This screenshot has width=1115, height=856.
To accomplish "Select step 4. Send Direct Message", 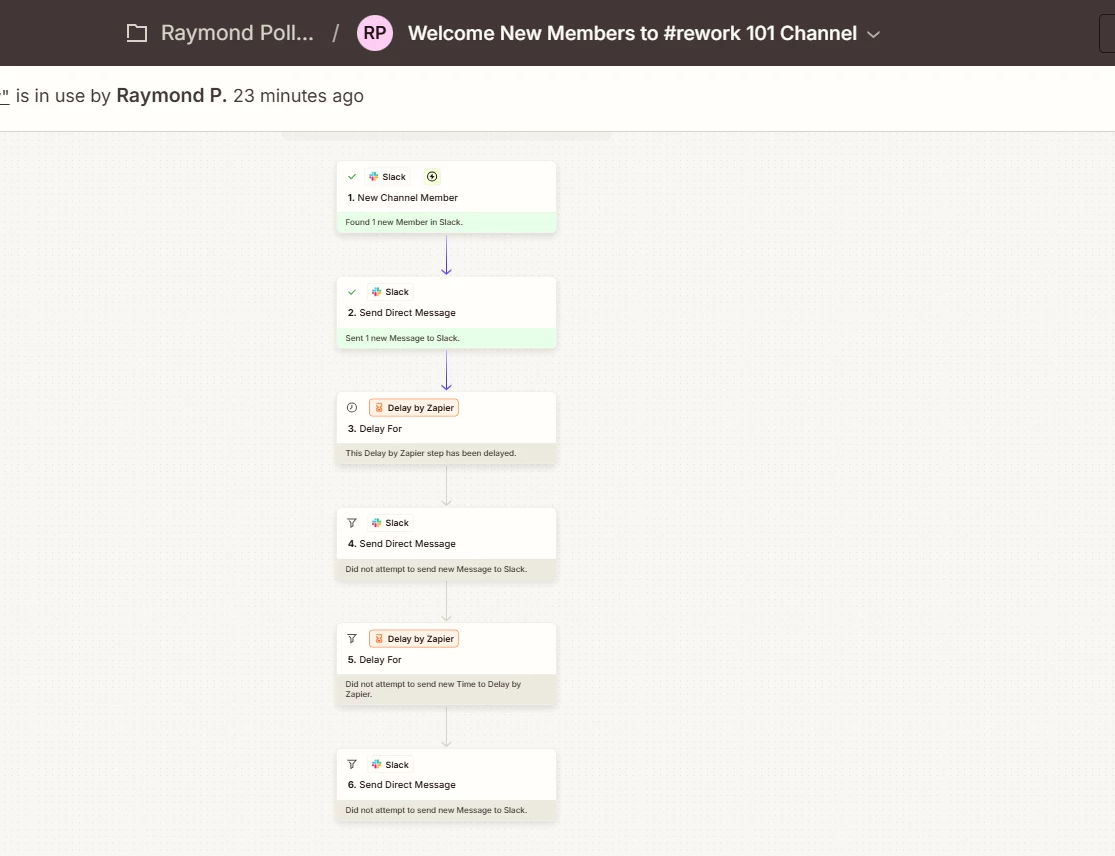I will click(x=402, y=544).
